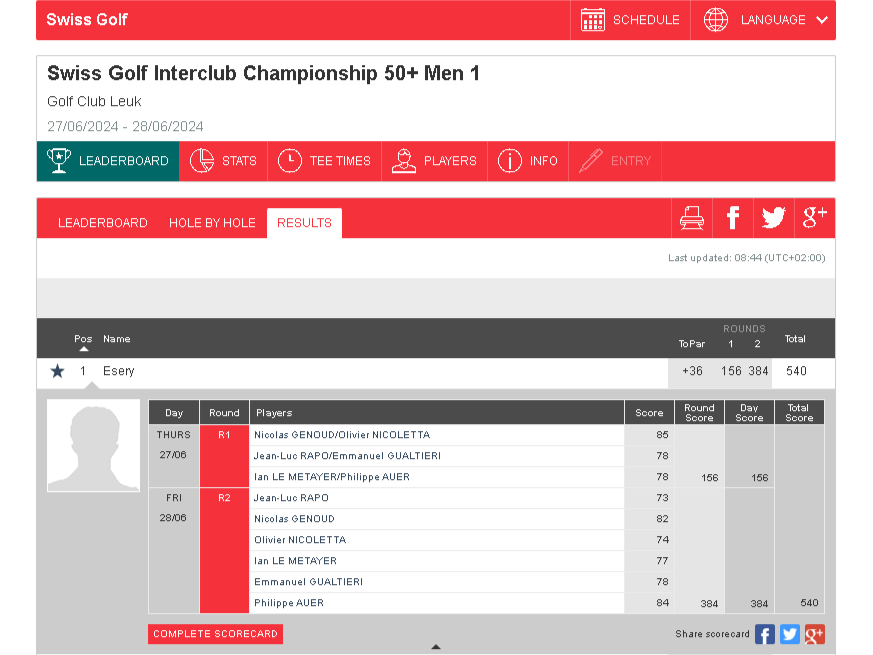Sort by the Total column header
873x655 pixels.
pos(795,339)
